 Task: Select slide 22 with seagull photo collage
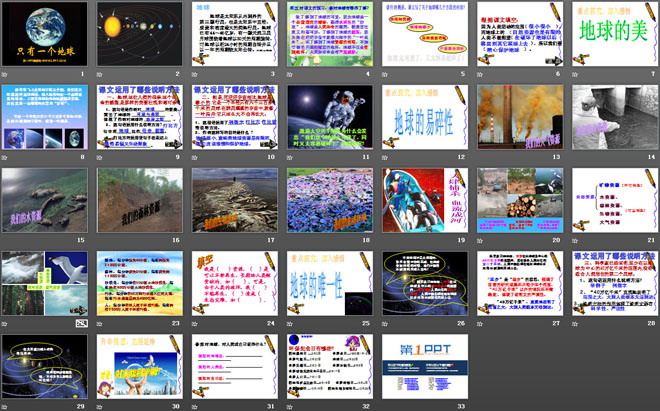tap(45, 283)
